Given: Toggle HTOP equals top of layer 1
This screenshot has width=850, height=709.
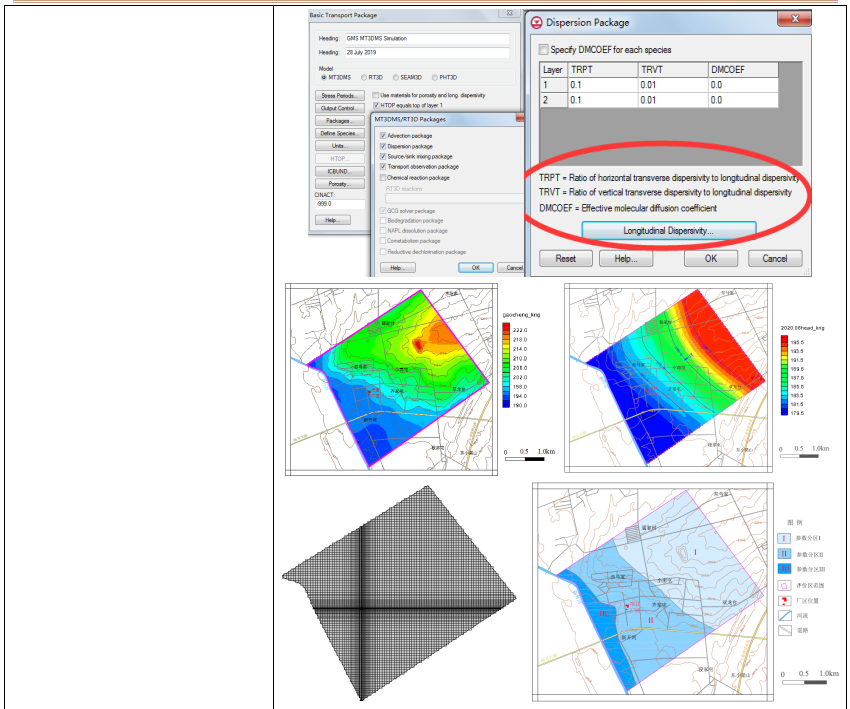Looking at the screenshot, I should coord(375,105).
